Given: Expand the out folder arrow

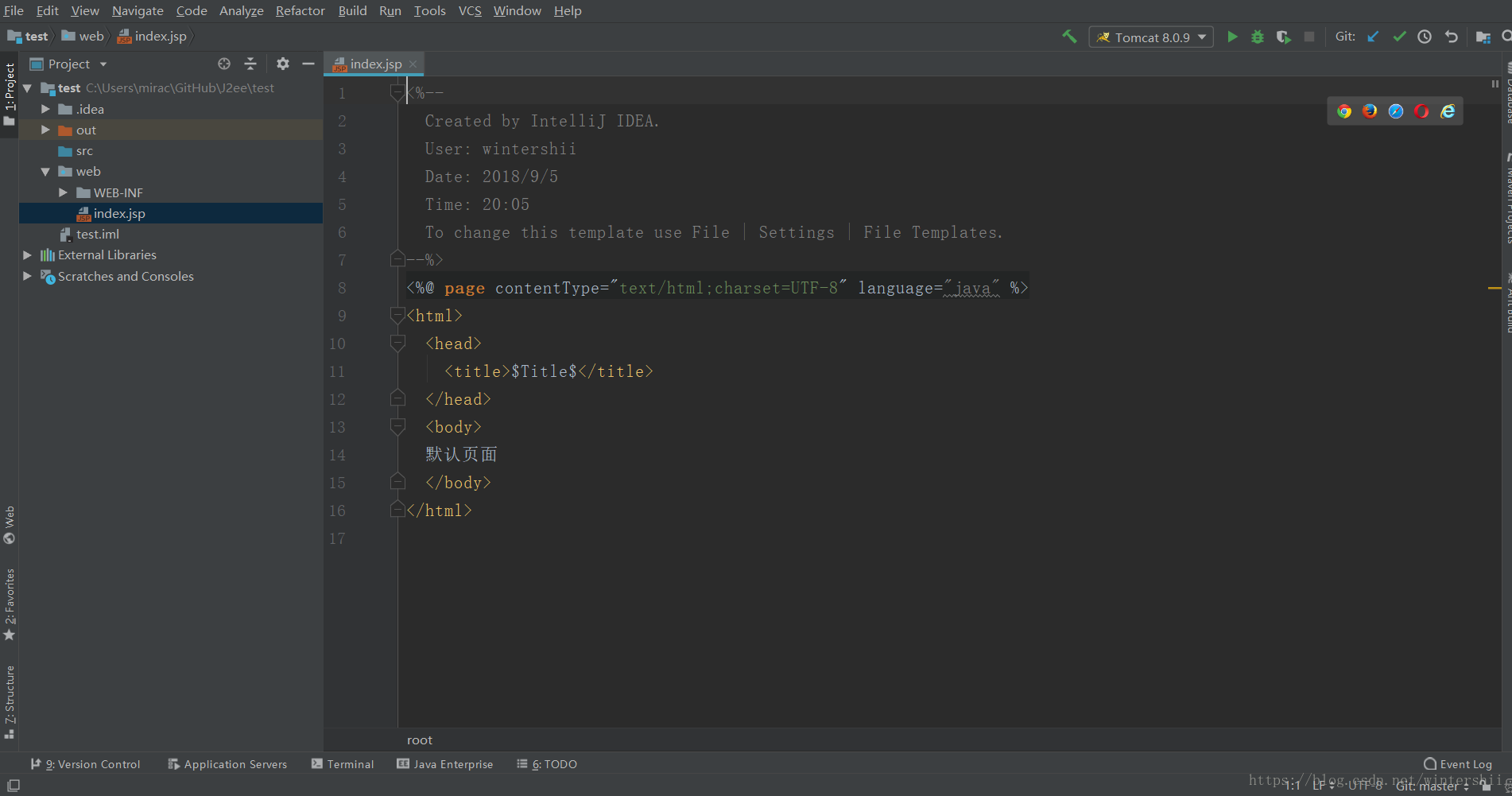Looking at the screenshot, I should coord(45,130).
